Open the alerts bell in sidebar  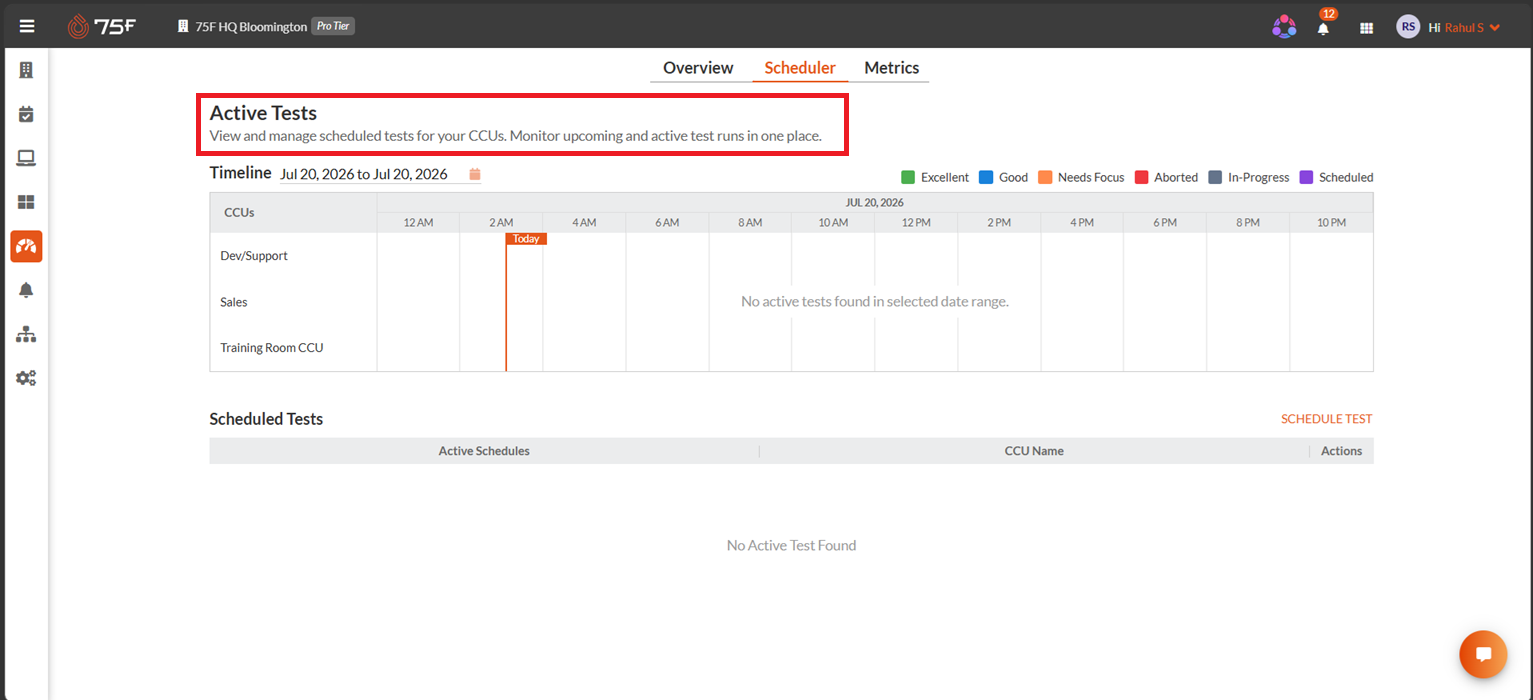tap(26, 290)
